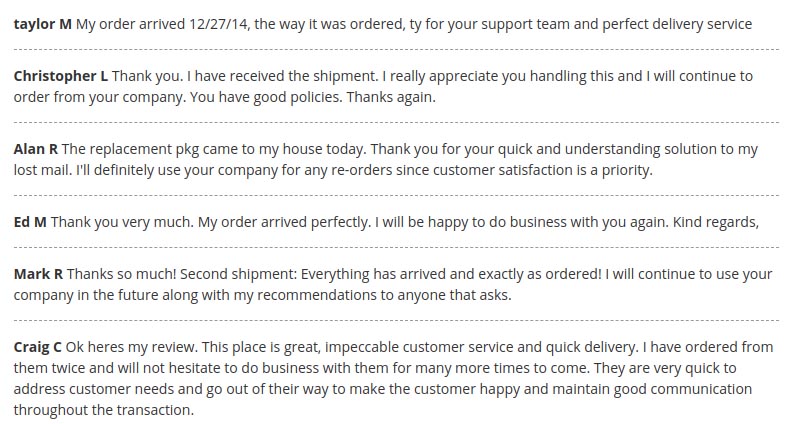Image resolution: width=804 pixels, height=424 pixels.
Task: Click the reviewer name Ed M
Action: pyautogui.click(x=30, y=222)
